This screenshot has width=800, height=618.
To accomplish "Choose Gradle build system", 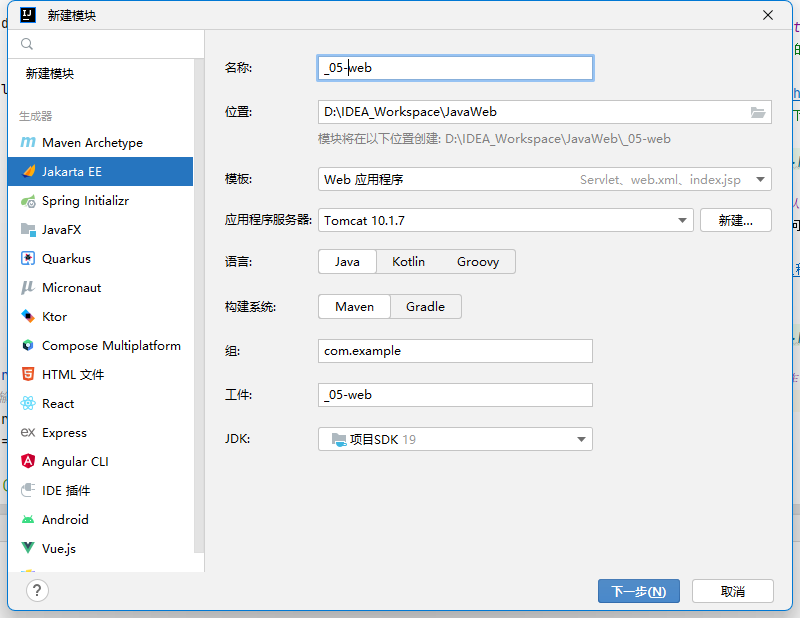I will [x=426, y=307].
